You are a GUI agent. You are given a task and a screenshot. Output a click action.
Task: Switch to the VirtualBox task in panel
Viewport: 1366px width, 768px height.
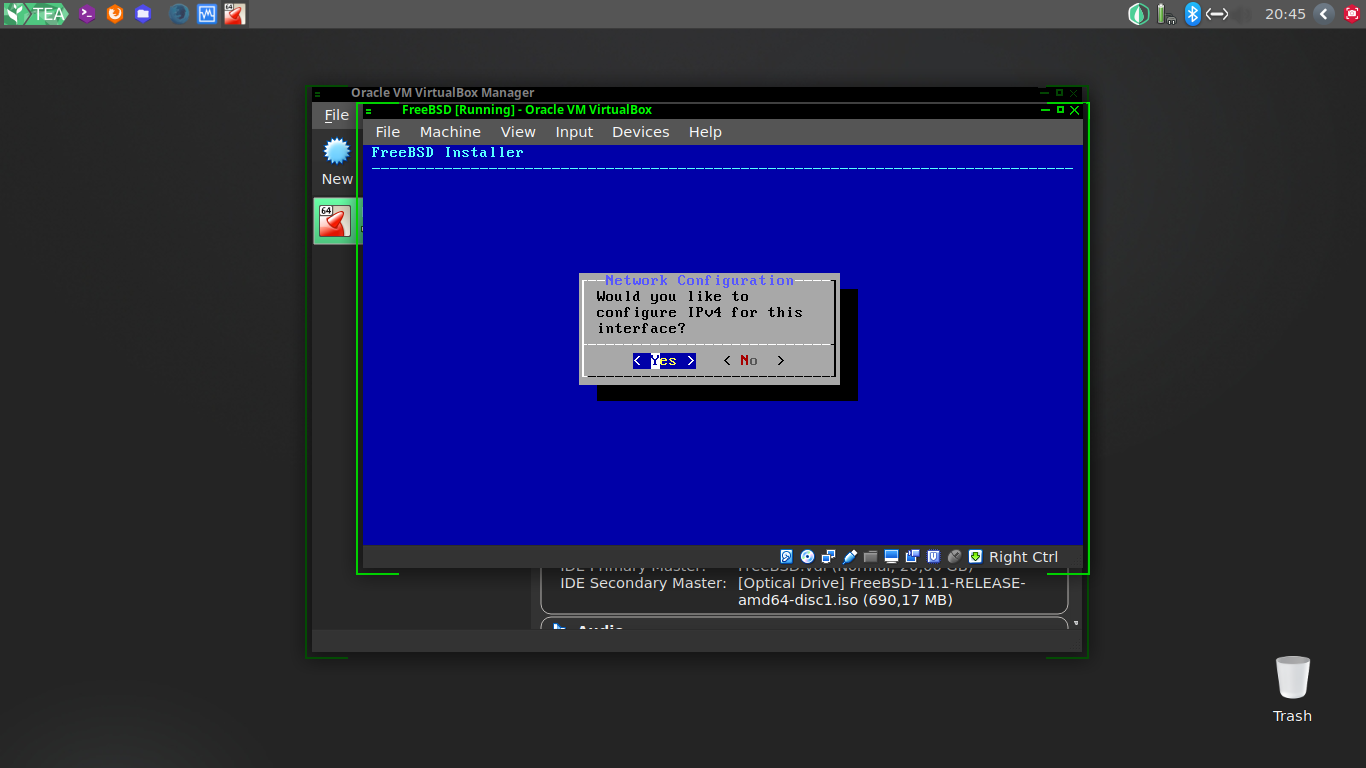pyautogui.click(x=234, y=14)
